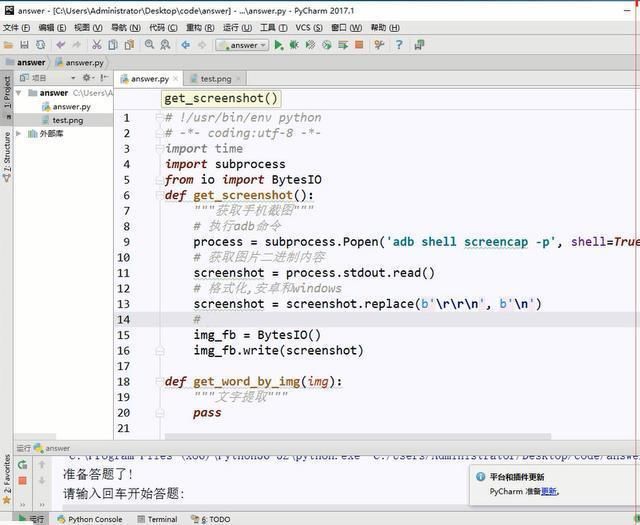Click answer folder in the breadcrumb bar

pos(25,62)
